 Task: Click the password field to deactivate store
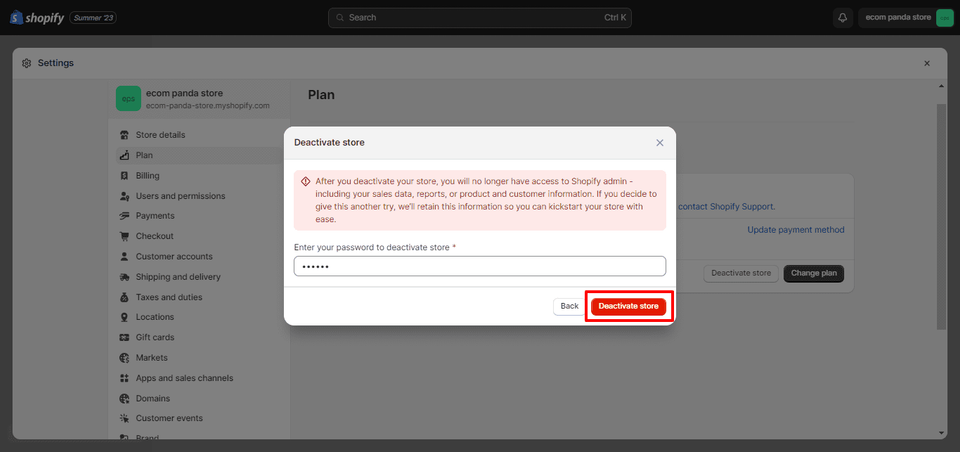[480, 266]
